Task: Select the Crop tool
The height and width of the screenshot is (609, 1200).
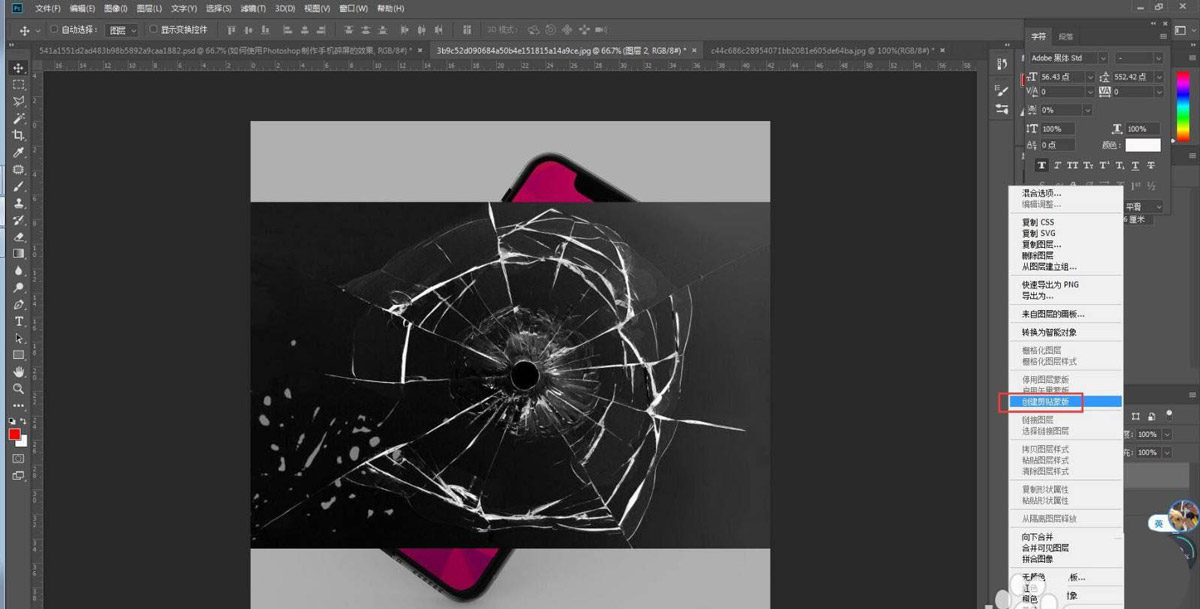Action: [x=18, y=135]
